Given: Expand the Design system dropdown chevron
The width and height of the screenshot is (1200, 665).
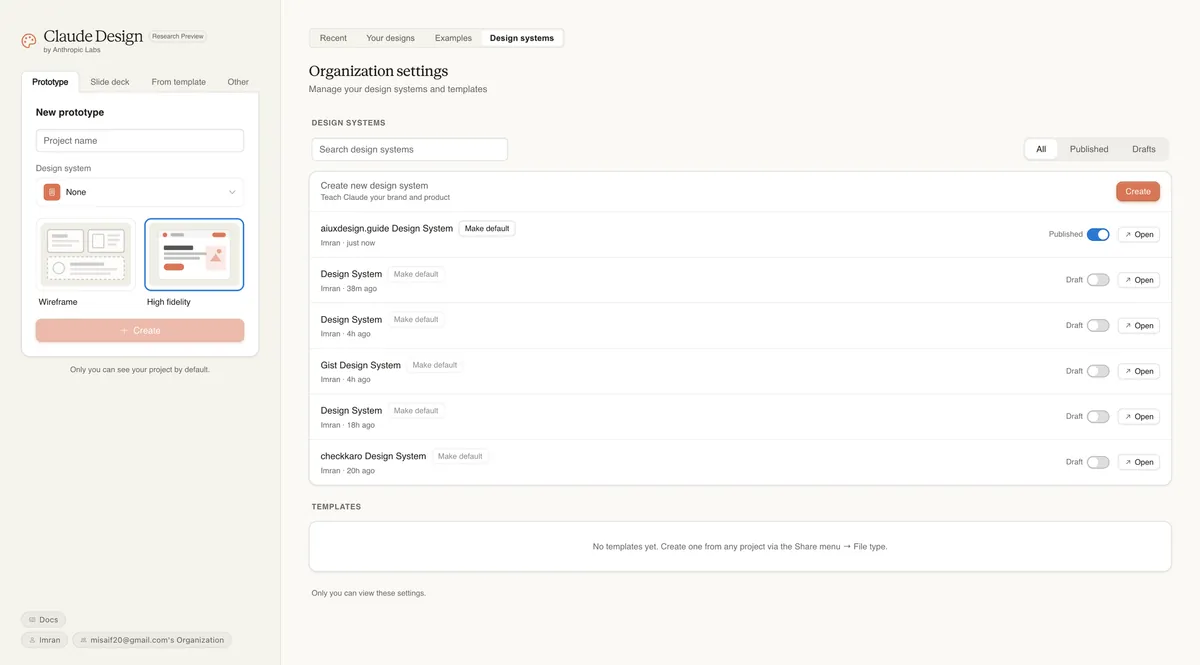Looking at the screenshot, I should click(232, 192).
